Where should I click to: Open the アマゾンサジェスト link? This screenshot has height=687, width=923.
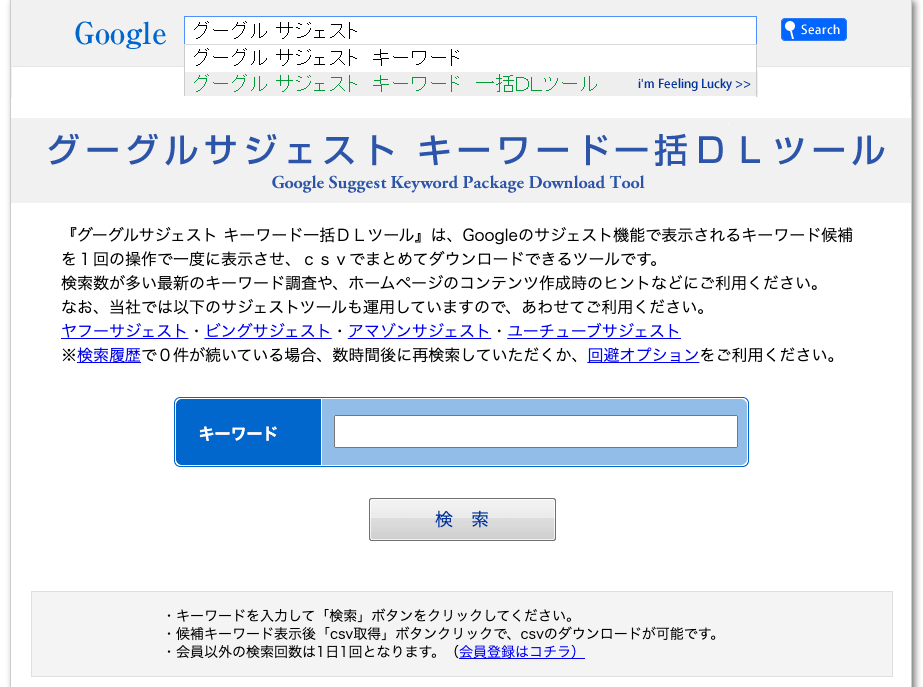tap(419, 331)
